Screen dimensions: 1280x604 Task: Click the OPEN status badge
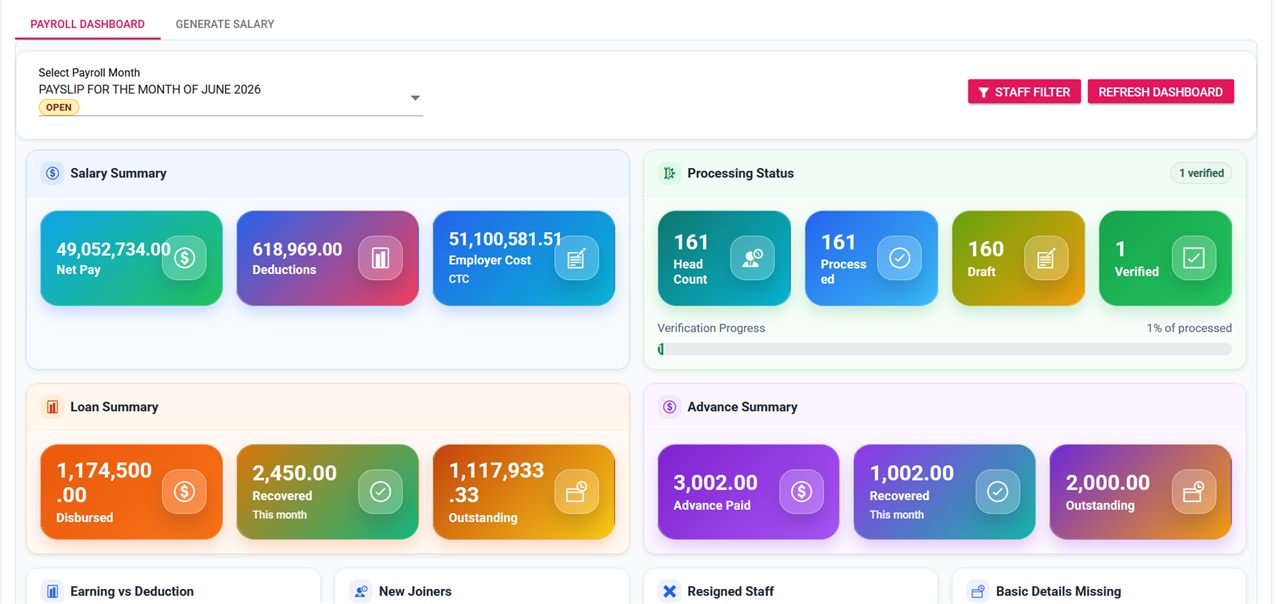pyautogui.click(x=59, y=108)
